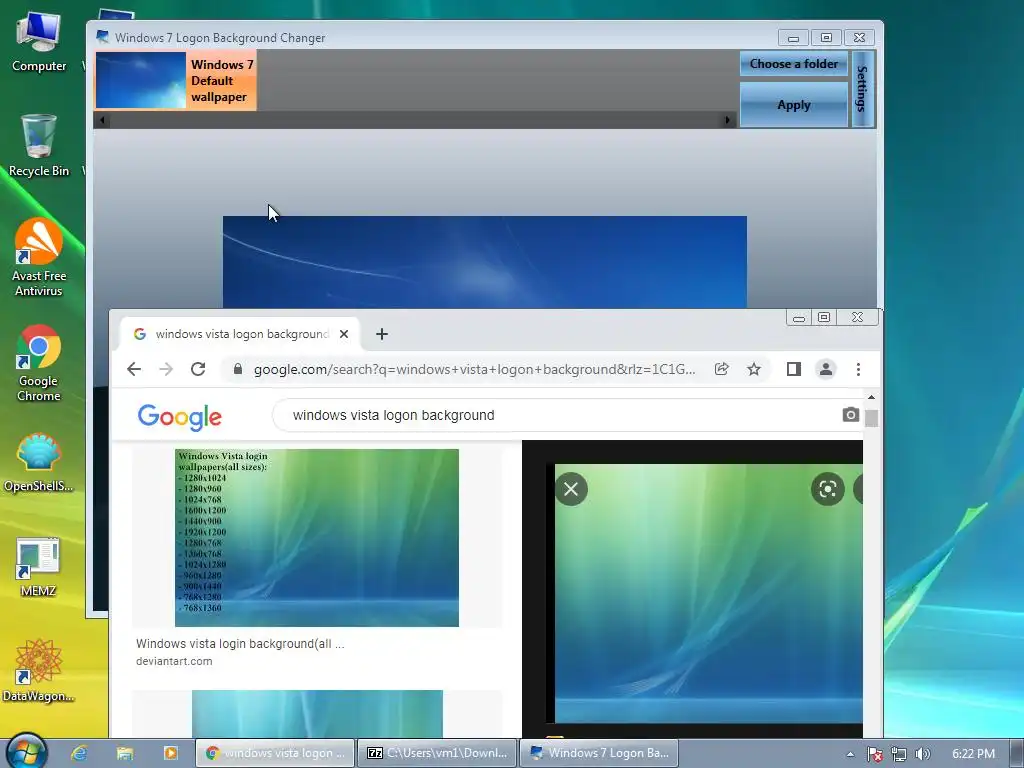Click Choose a folder button
The width and height of the screenshot is (1024, 768).
[x=793, y=64]
